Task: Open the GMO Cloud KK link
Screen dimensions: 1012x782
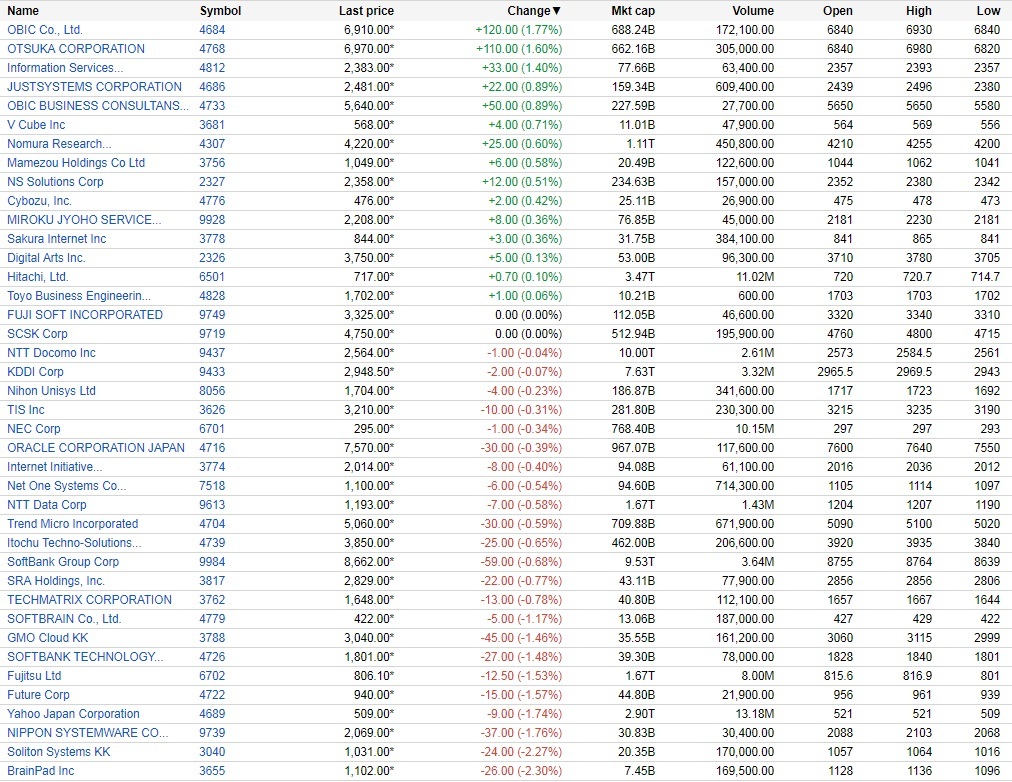Action: pos(47,638)
